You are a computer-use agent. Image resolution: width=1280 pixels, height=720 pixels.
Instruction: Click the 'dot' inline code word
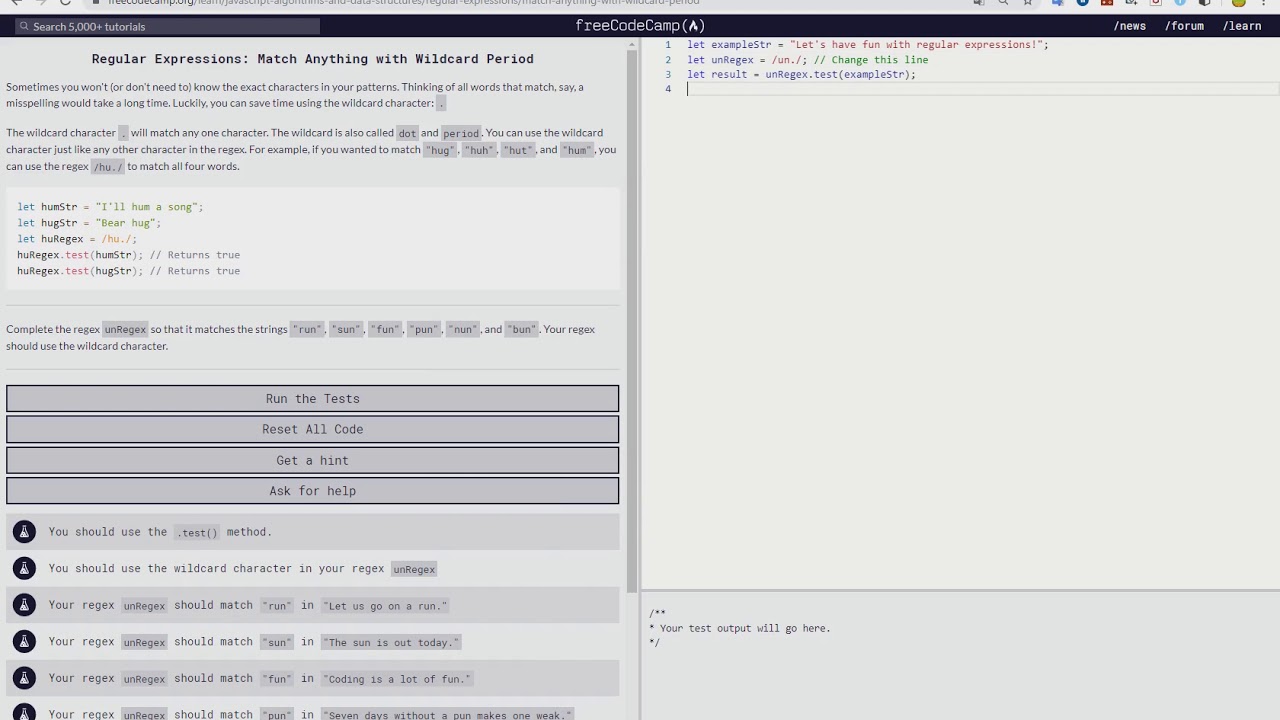click(x=407, y=133)
